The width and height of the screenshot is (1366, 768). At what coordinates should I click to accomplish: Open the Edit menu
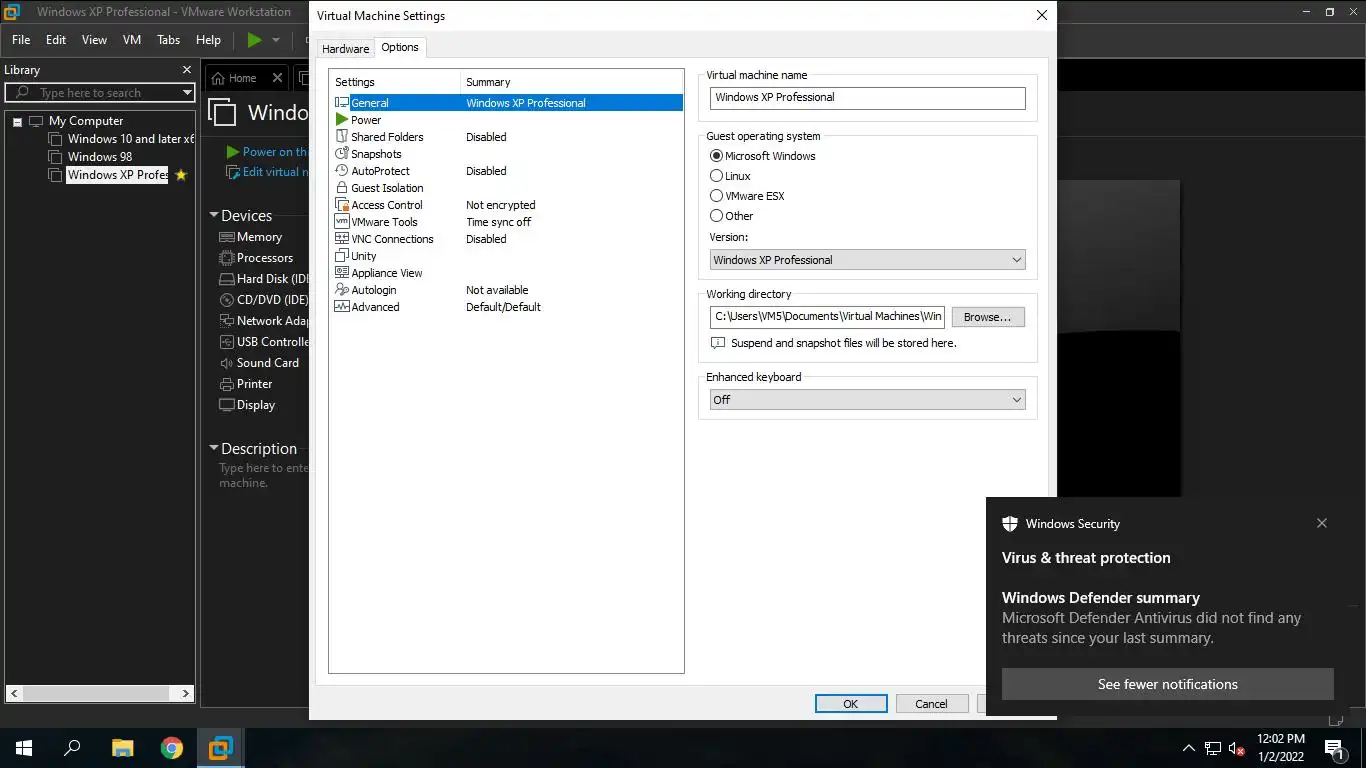click(56, 40)
